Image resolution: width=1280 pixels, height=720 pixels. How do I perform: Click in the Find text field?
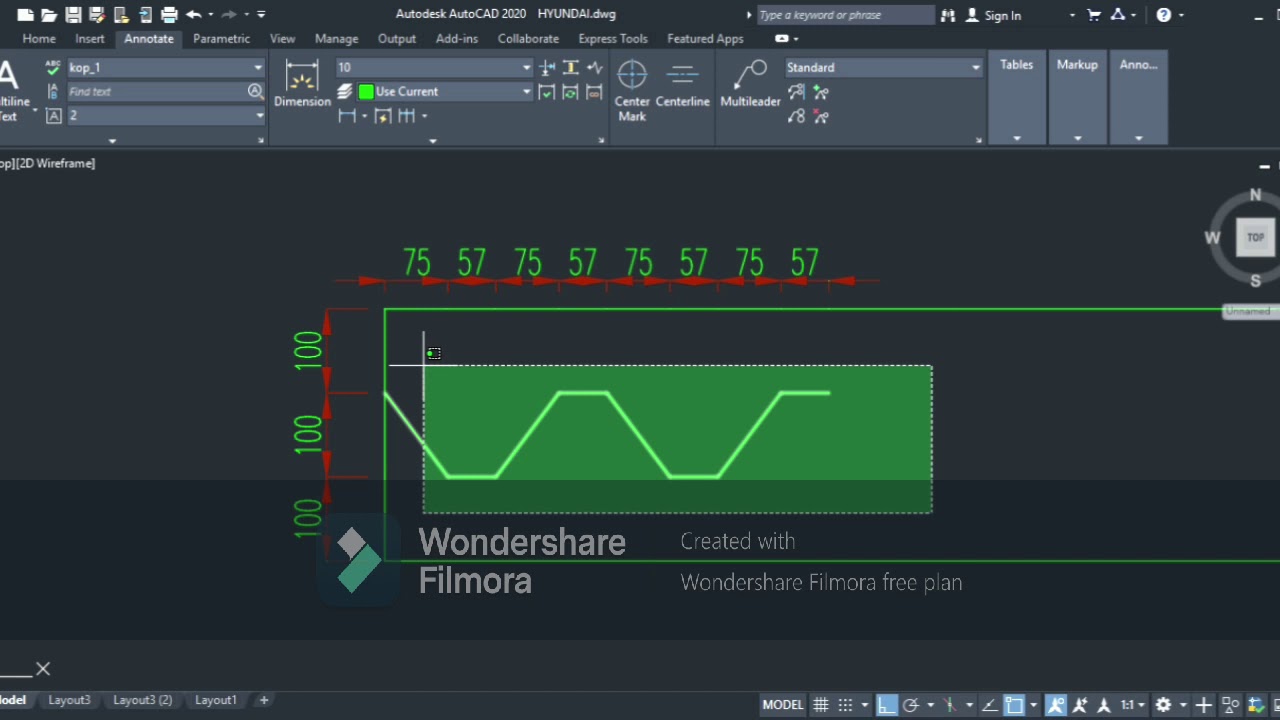point(156,91)
